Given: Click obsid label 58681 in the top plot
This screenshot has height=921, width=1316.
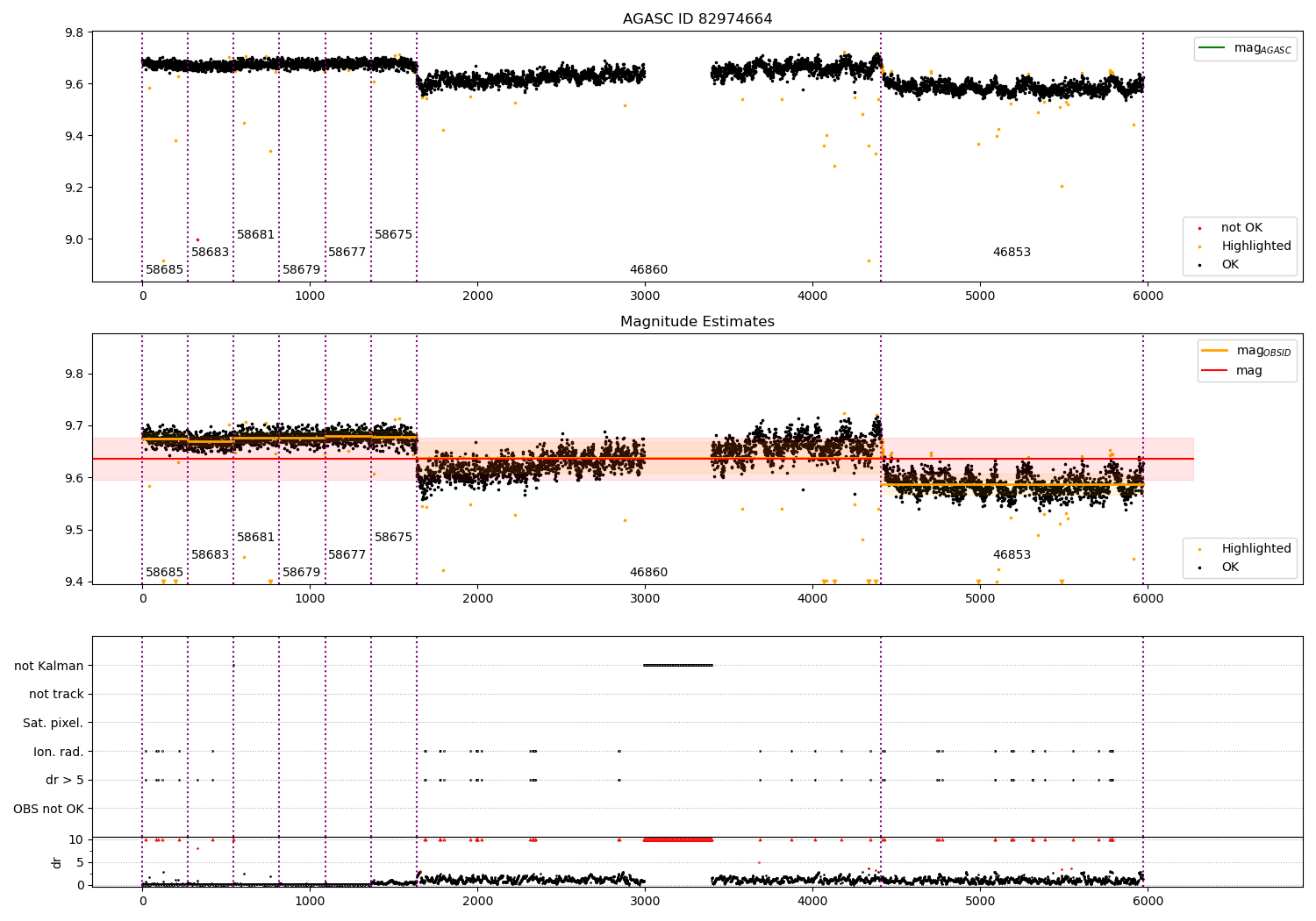Looking at the screenshot, I should click(256, 235).
